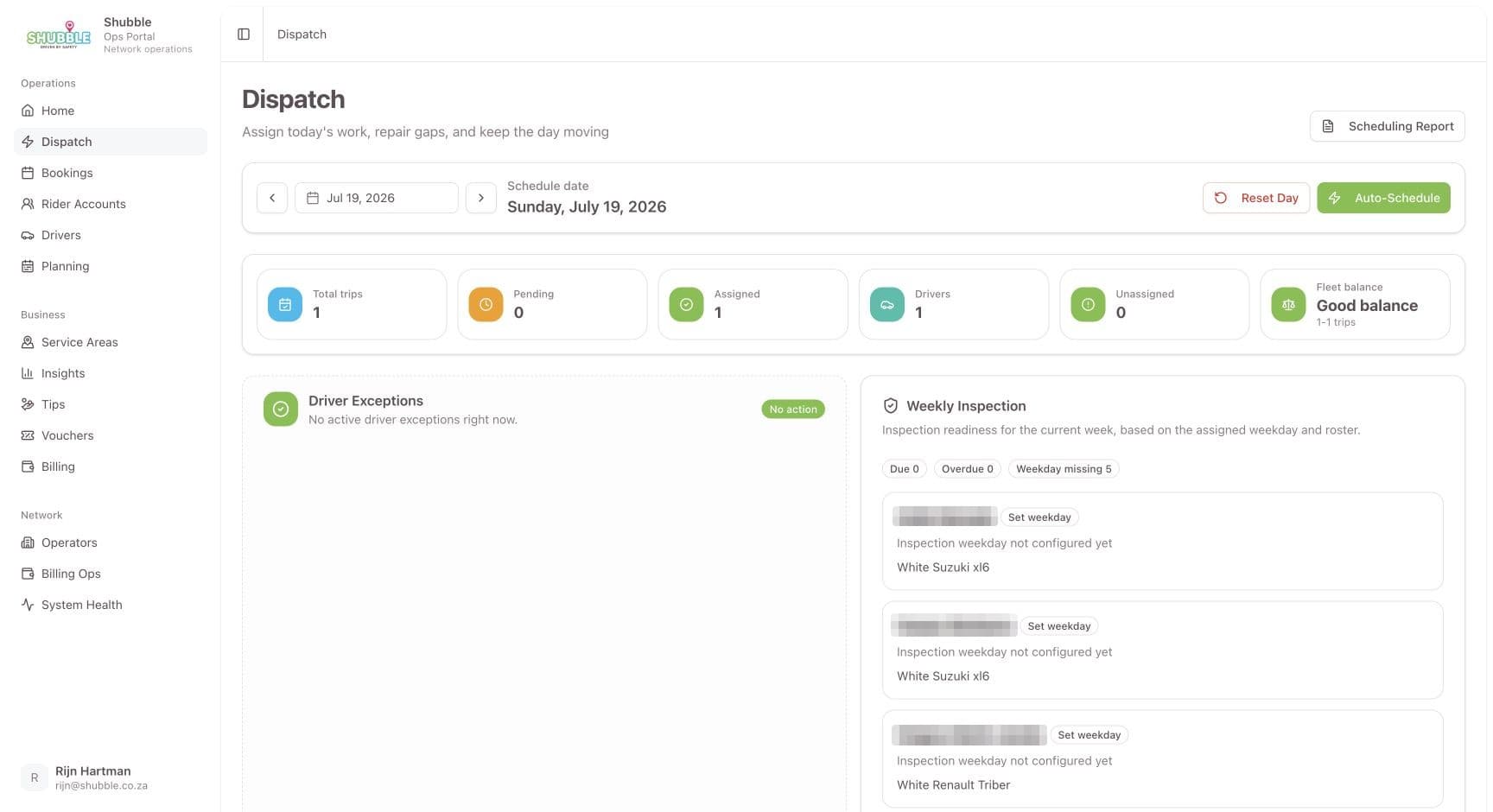Click the Dispatch breadcrumb

[302, 35]
